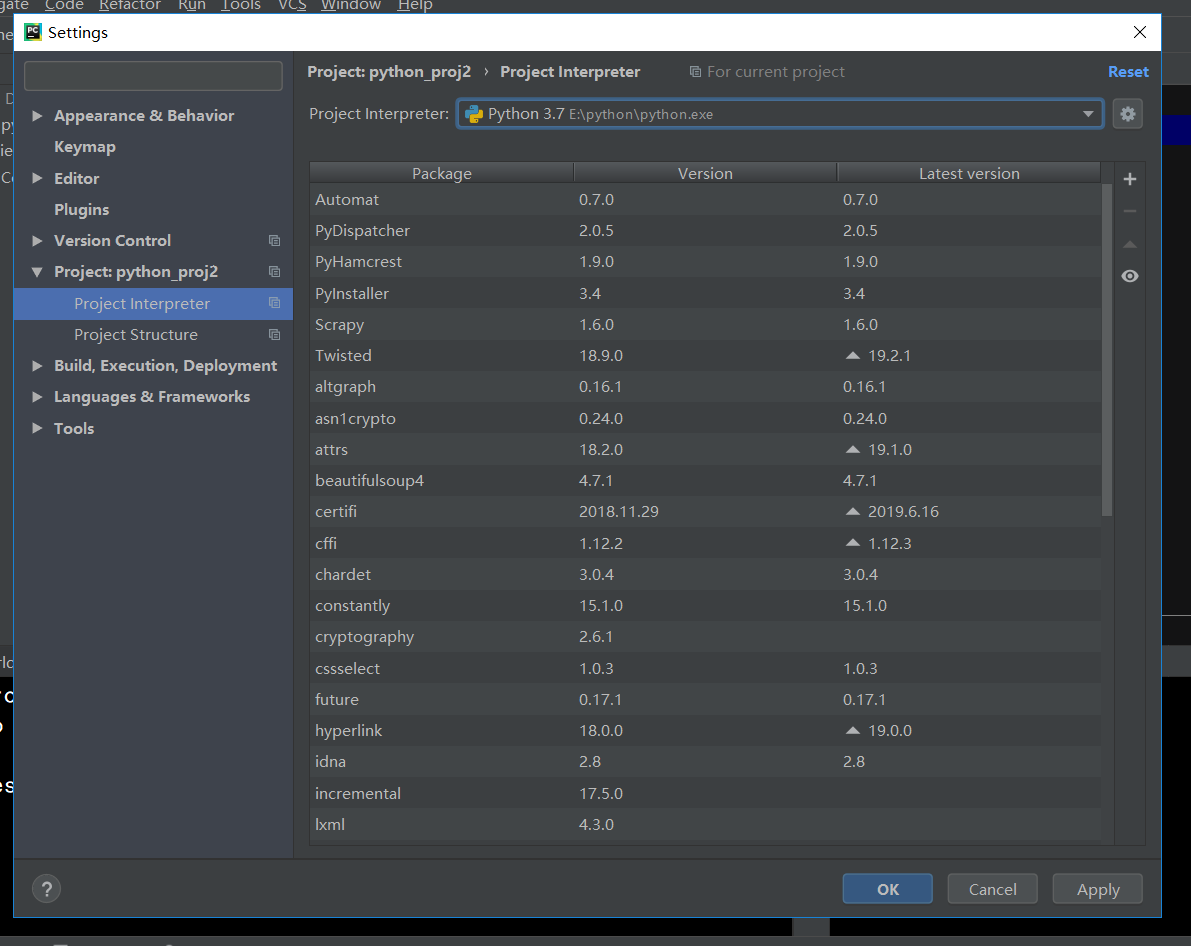Click the copy icon beside Version Control
This screenshot has width=1191, height=946.
[x=274, y=241]
